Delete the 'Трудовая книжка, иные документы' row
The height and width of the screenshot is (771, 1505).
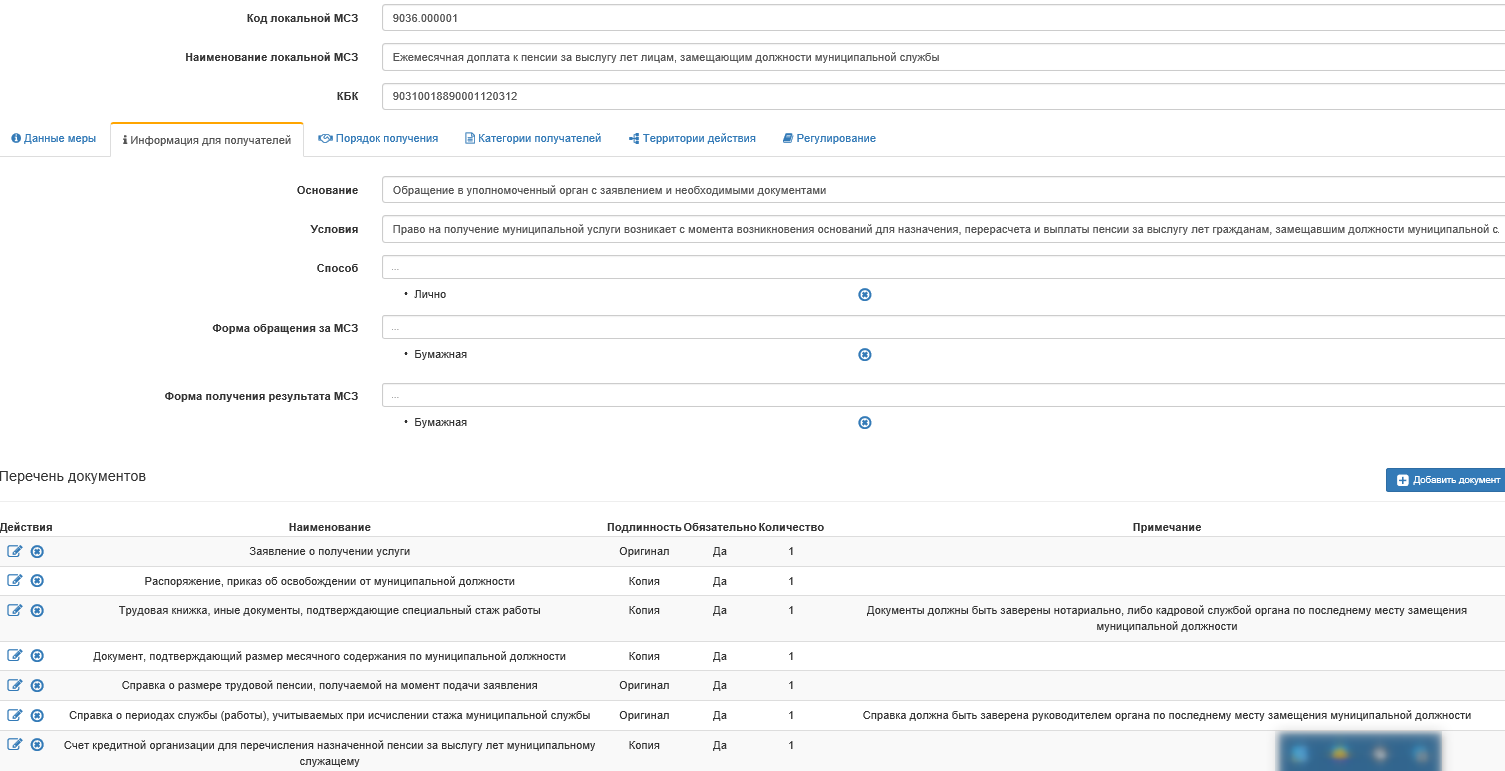37,610
